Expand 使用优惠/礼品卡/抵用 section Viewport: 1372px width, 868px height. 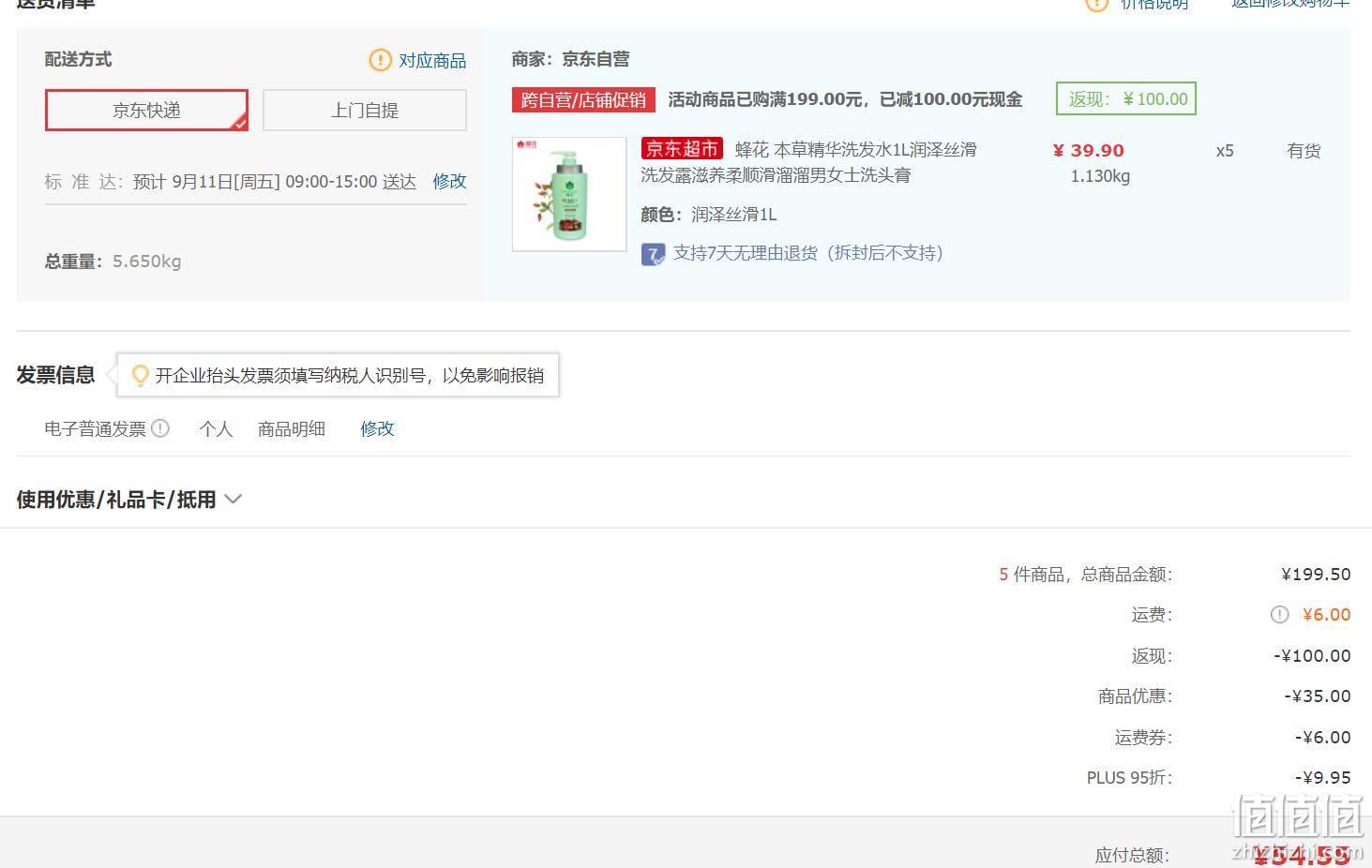click(x=129, y=500)
